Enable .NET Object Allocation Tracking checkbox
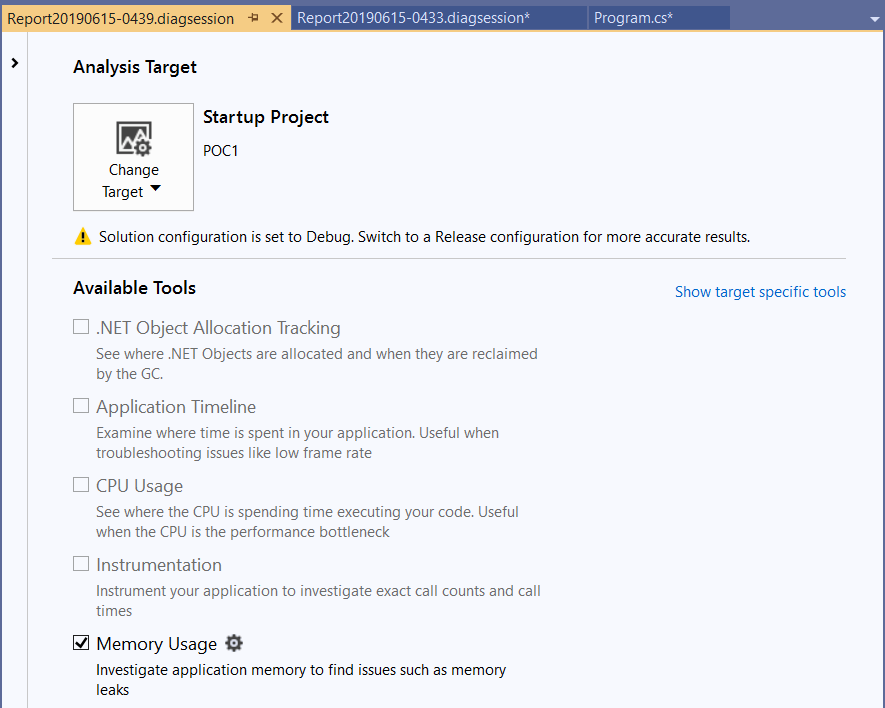The image size is (885, 708). (x=82, y=327)
